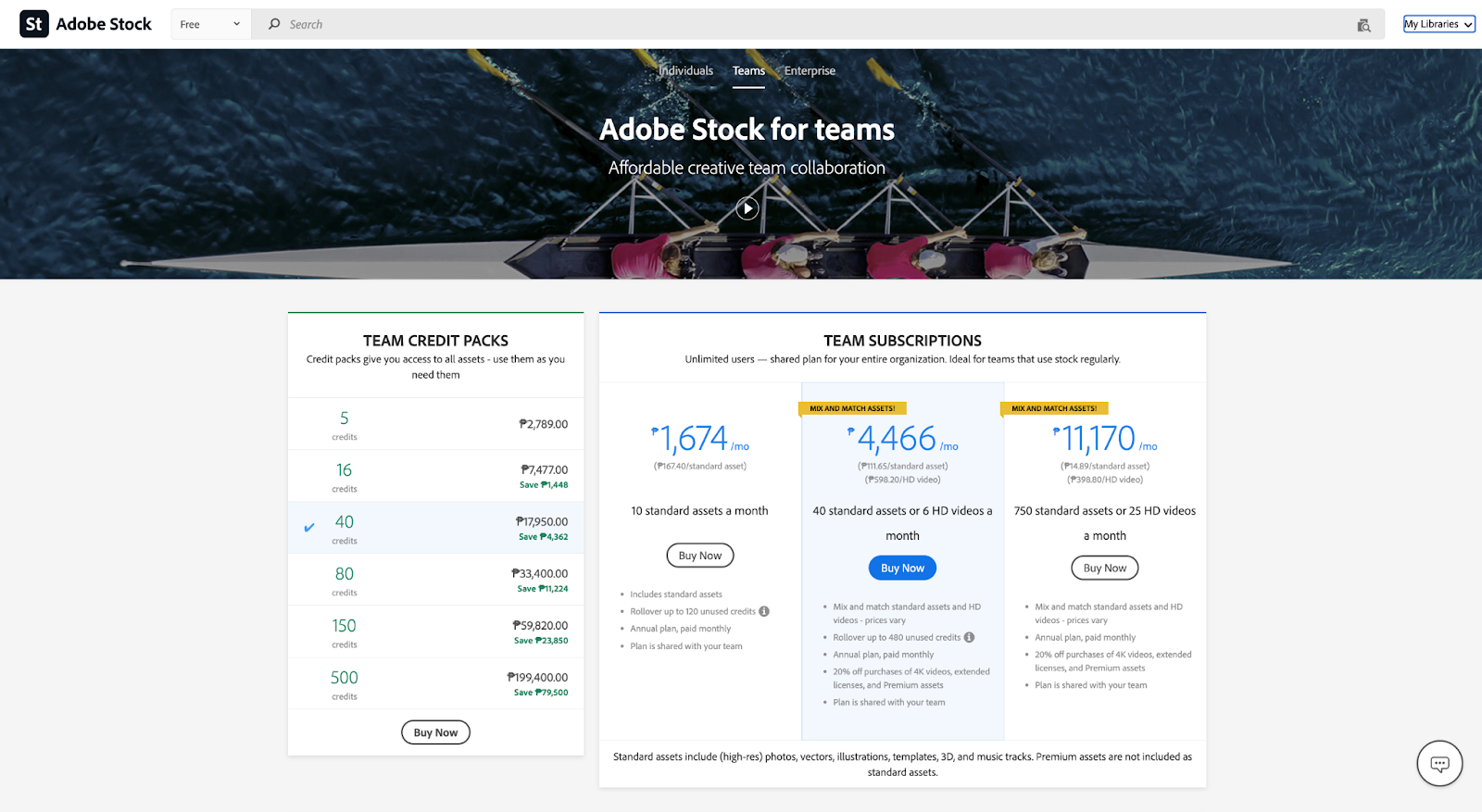This screenshot has height=812, width=1482.
Task: Click the Save ₱79,500 text
Action: pyautogui.click(x=541, y=693)
